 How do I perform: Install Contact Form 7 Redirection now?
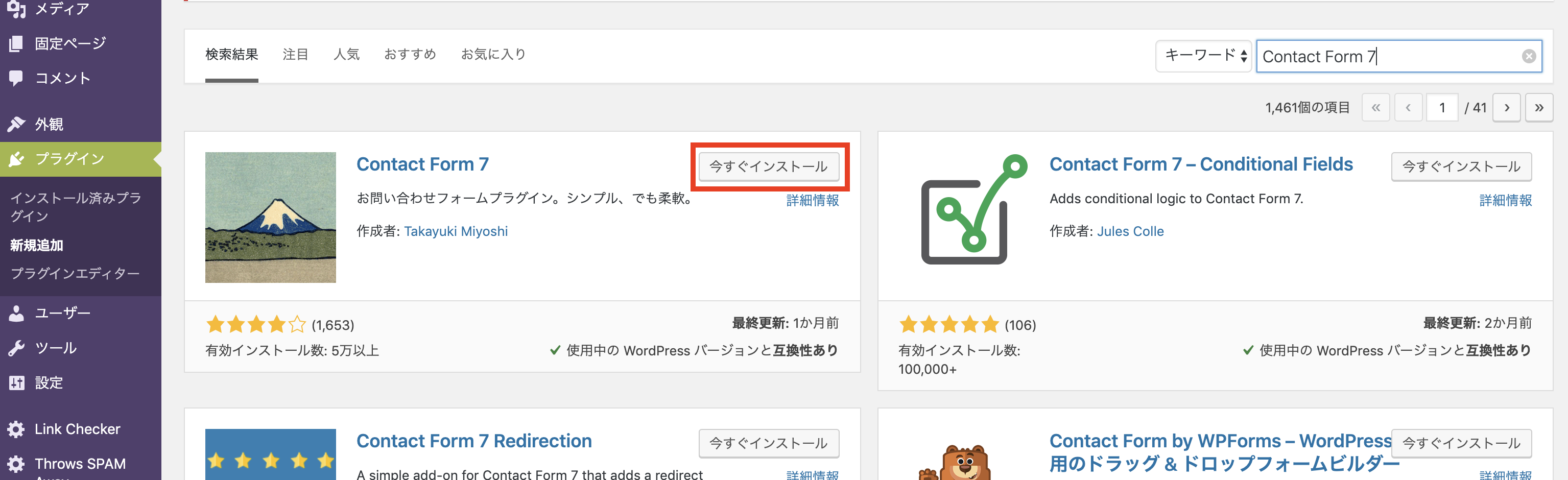tap(769, 444)
